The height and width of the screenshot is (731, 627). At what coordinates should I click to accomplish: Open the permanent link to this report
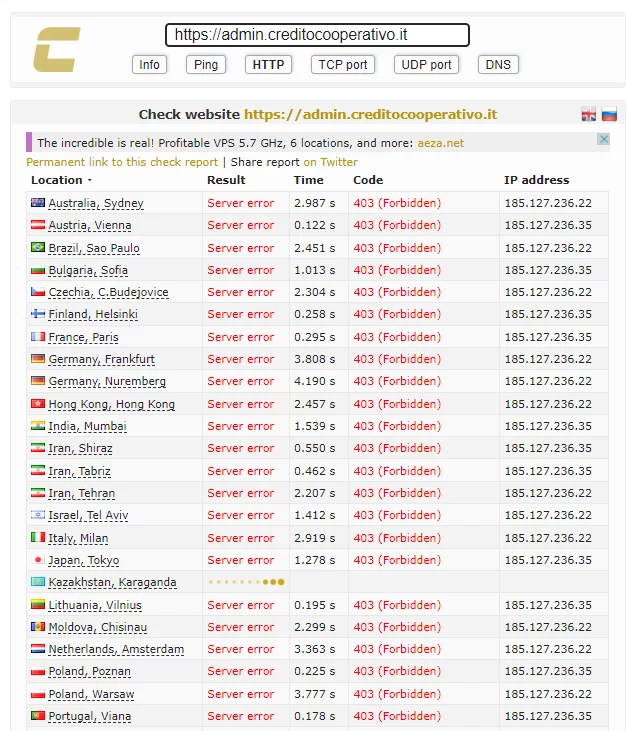tap(121, 162)
